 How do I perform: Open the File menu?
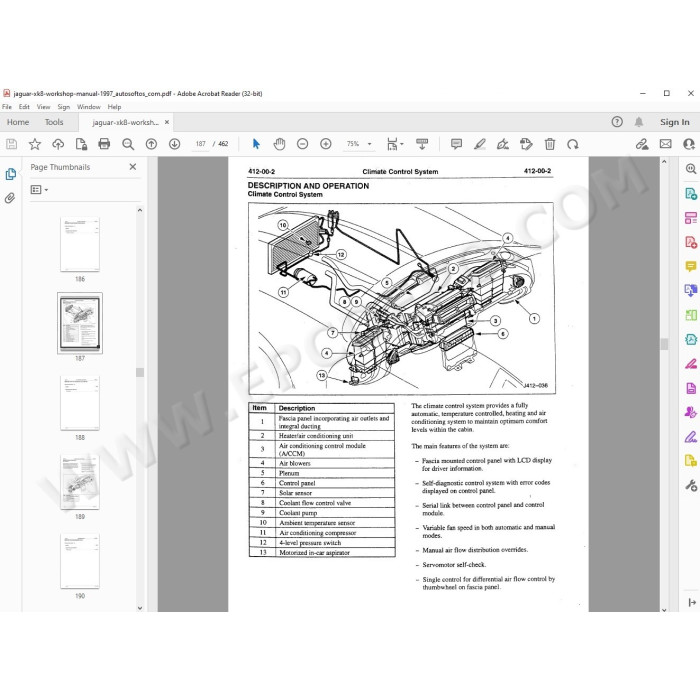click(7, 107)
